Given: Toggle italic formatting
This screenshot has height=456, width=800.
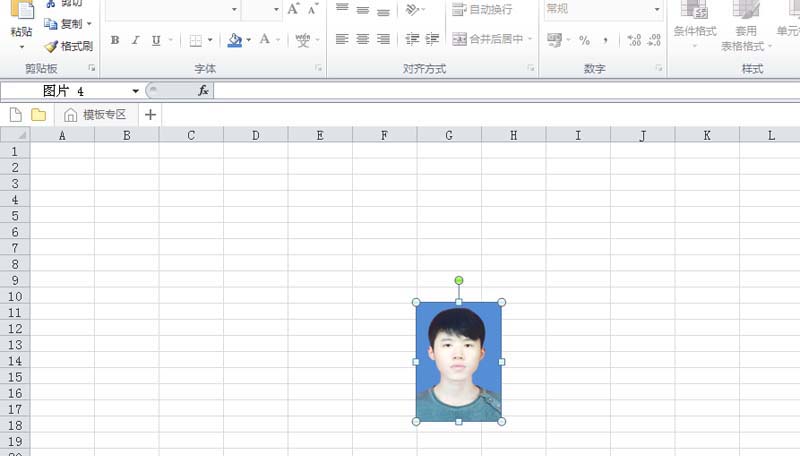Looking at the screenshot, I should (135, 41).
